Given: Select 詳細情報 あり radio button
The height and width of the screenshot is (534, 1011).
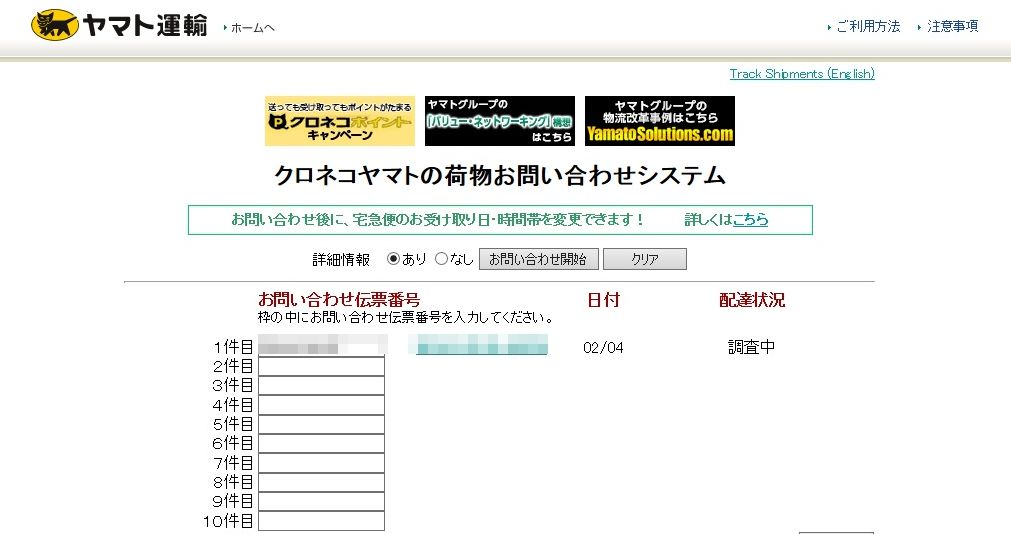Looking at the screenshot, I should (x=393, y=259).
